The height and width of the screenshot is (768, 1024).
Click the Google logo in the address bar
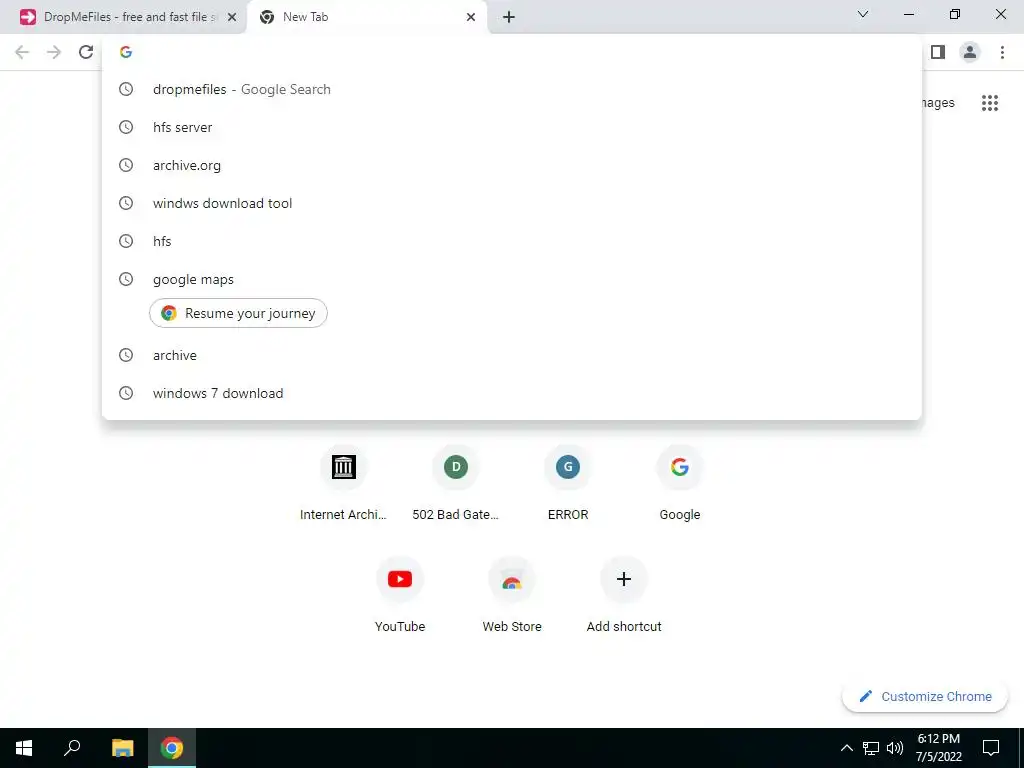[126, 52]
